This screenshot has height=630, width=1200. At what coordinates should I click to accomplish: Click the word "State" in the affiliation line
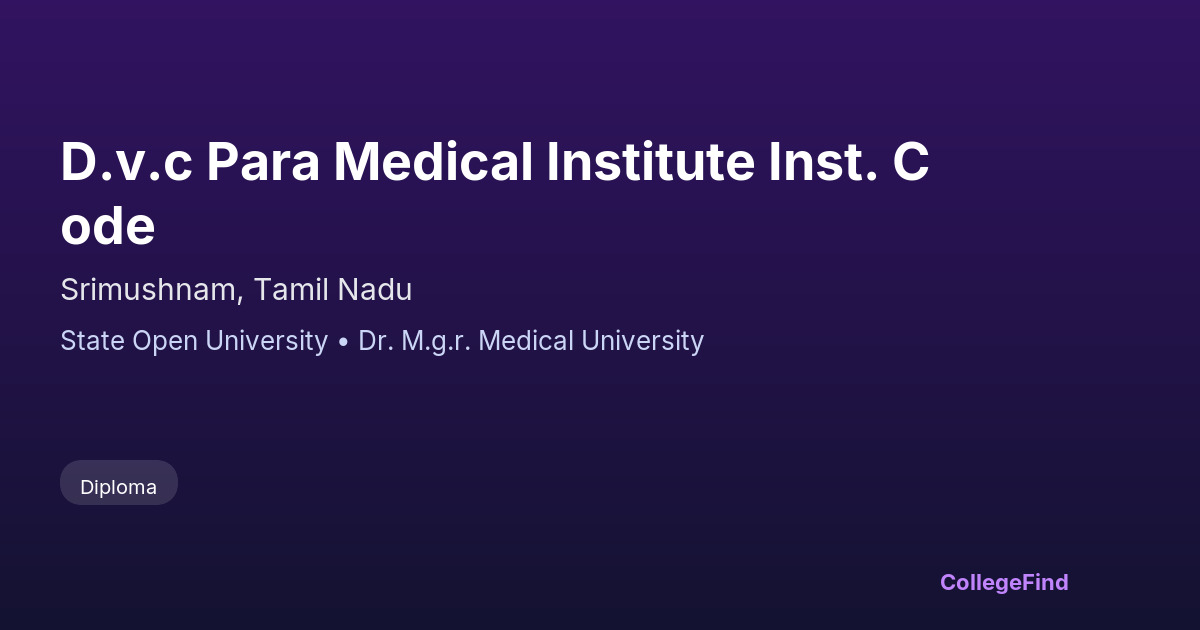click(93, 341)
